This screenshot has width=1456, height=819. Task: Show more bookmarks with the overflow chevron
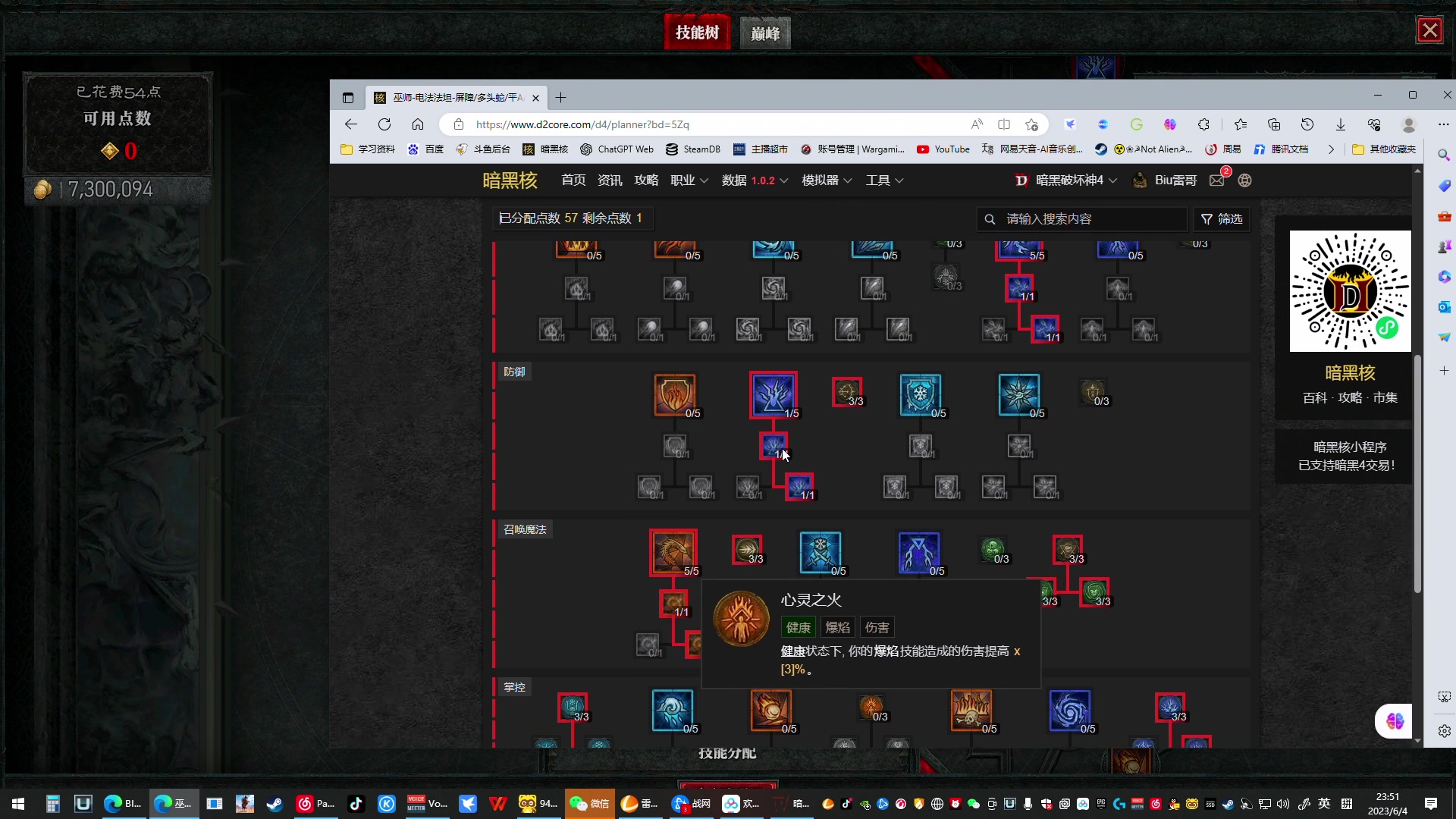coord(1331,149)
